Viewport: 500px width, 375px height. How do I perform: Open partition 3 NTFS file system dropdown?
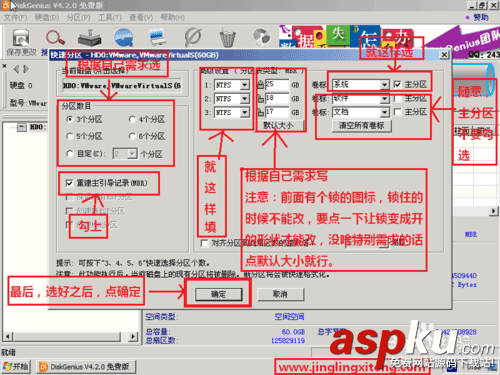(x=245, y=112)
